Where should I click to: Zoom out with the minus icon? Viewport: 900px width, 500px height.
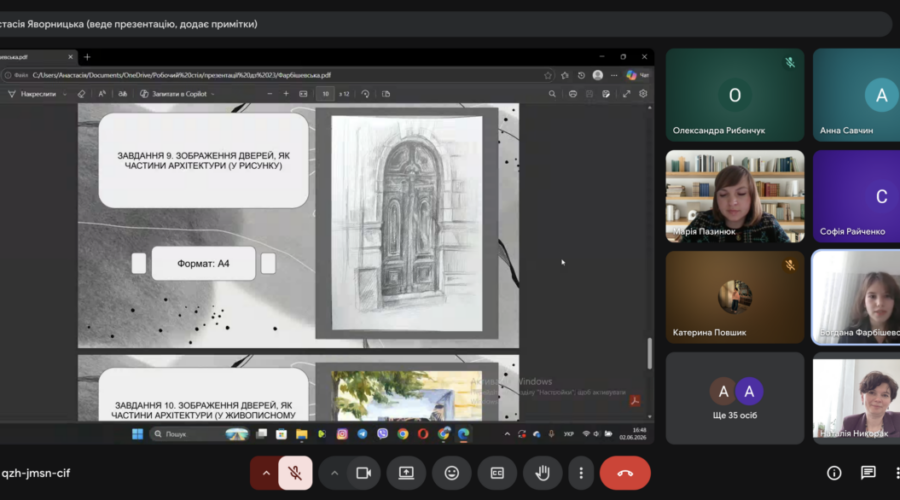click(270, 94)
